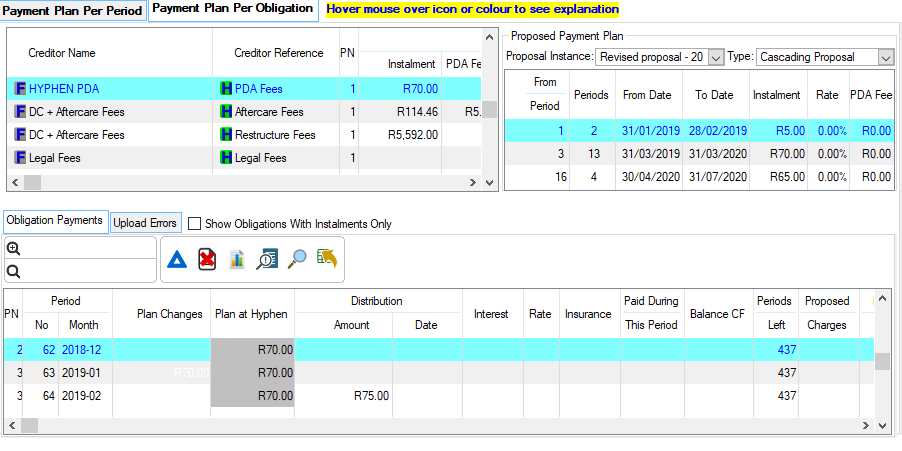Click the spreadsheet undo arrow icon
Viewport: 902px width, 451px height.
[326, 260]
